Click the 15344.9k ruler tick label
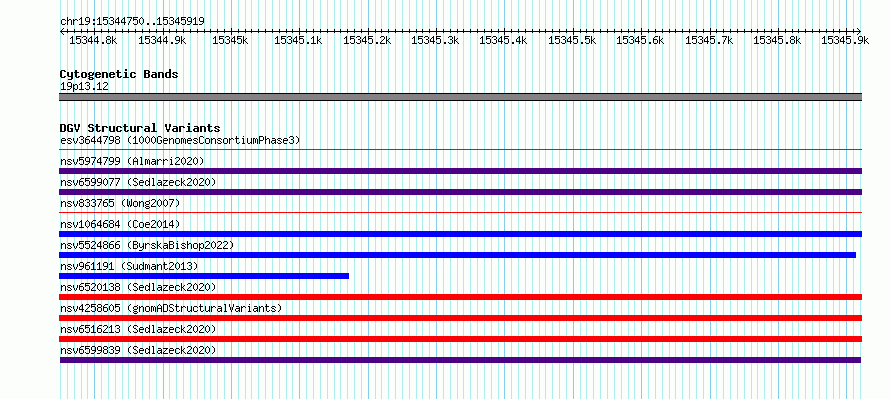The width and height of the screenshot is (890, 399). tap(162, 40)
